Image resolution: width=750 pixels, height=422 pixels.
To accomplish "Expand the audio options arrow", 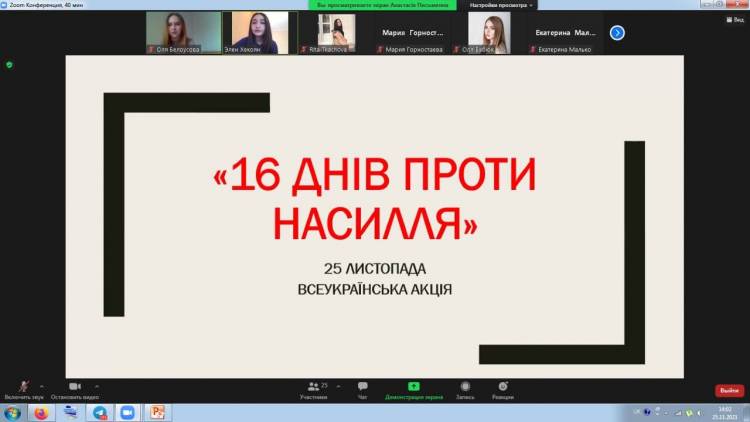I will click(x=41, y=384).
